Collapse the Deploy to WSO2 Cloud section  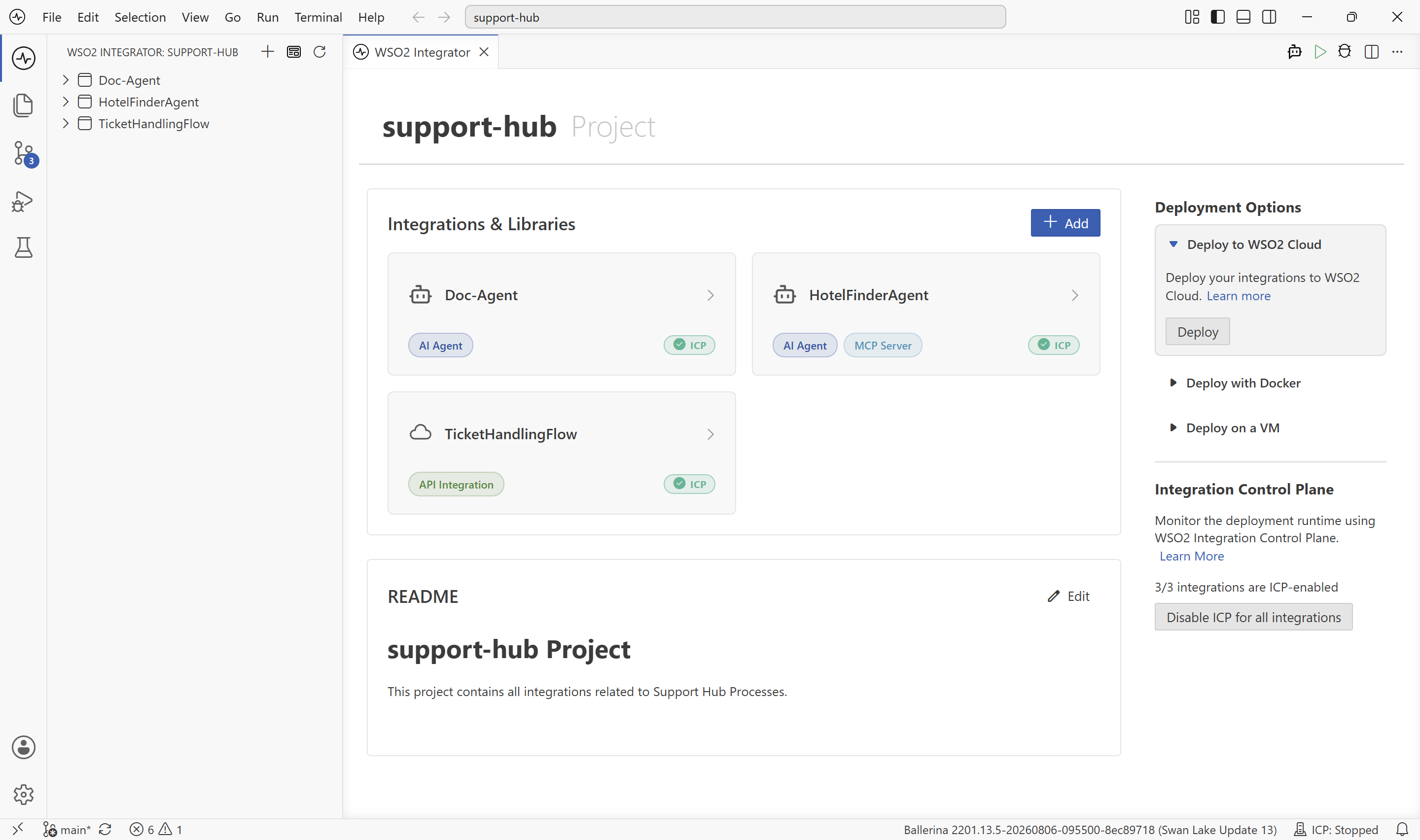(x=1174, y=245)
